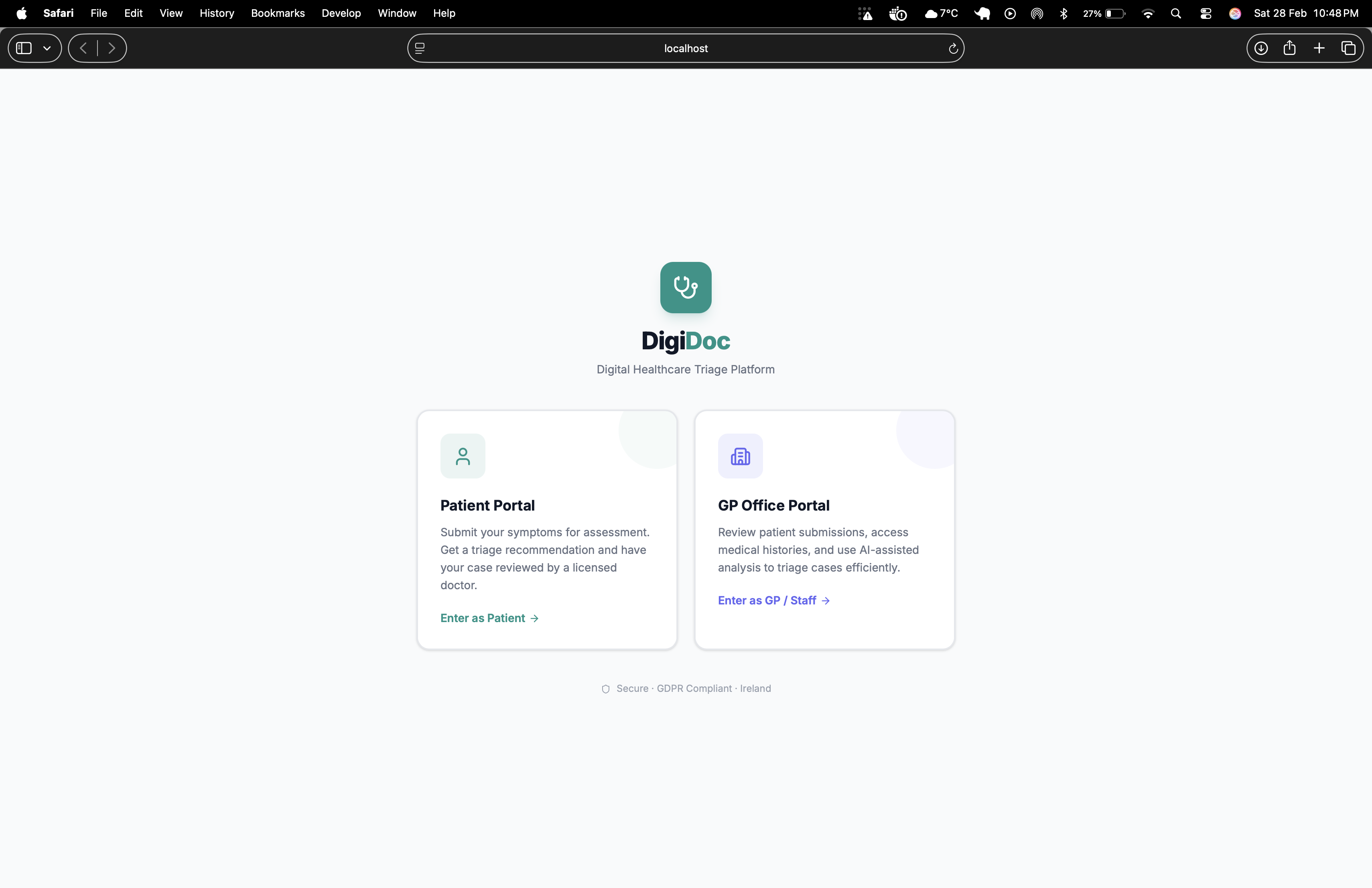Open a new tab with plus icon
1372x888 pixels.
coord(1319,49)
